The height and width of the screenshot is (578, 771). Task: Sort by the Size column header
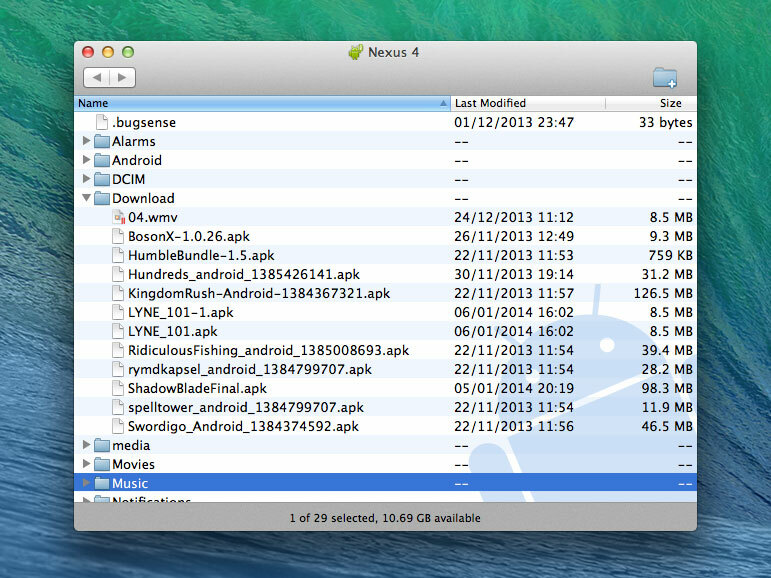[652, 103]
